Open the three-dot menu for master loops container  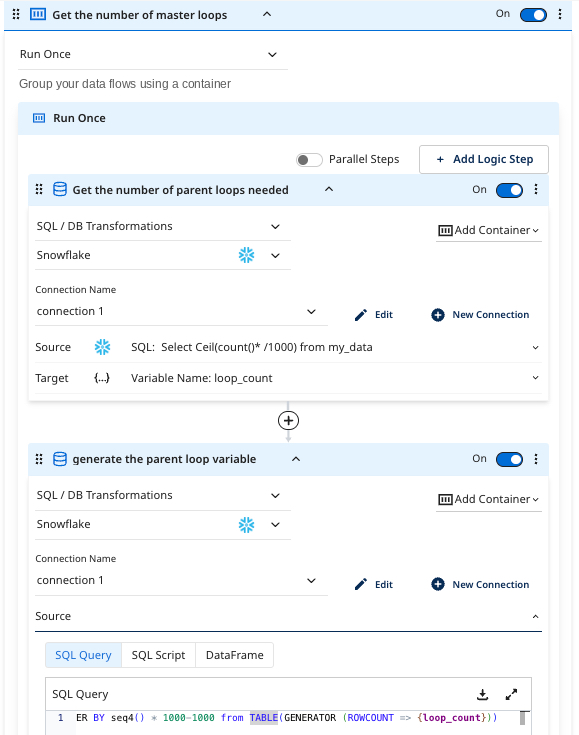coord(560,14)
